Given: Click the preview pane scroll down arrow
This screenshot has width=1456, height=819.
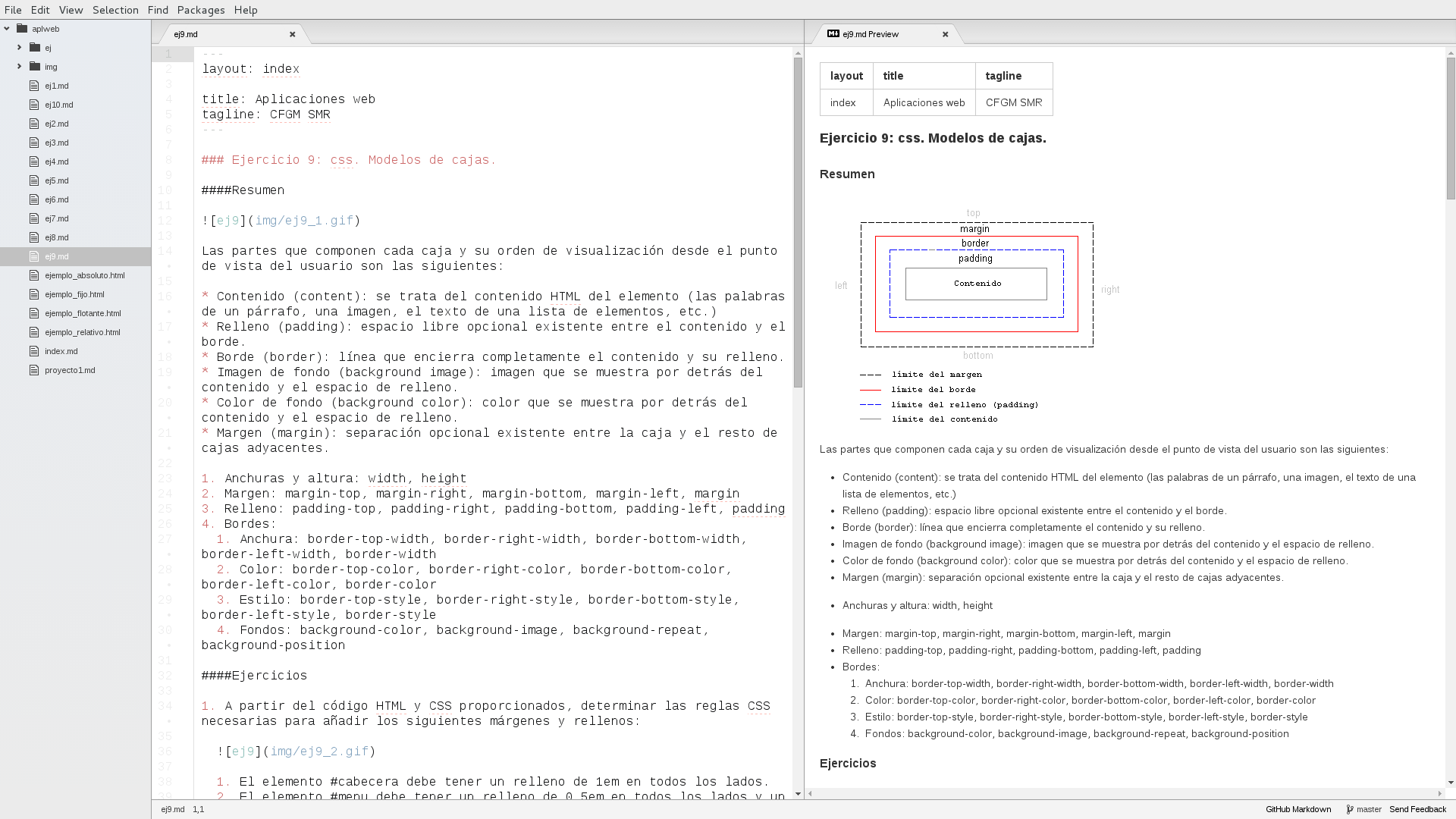Looking at the screenshot, I should click(1451, 783).
